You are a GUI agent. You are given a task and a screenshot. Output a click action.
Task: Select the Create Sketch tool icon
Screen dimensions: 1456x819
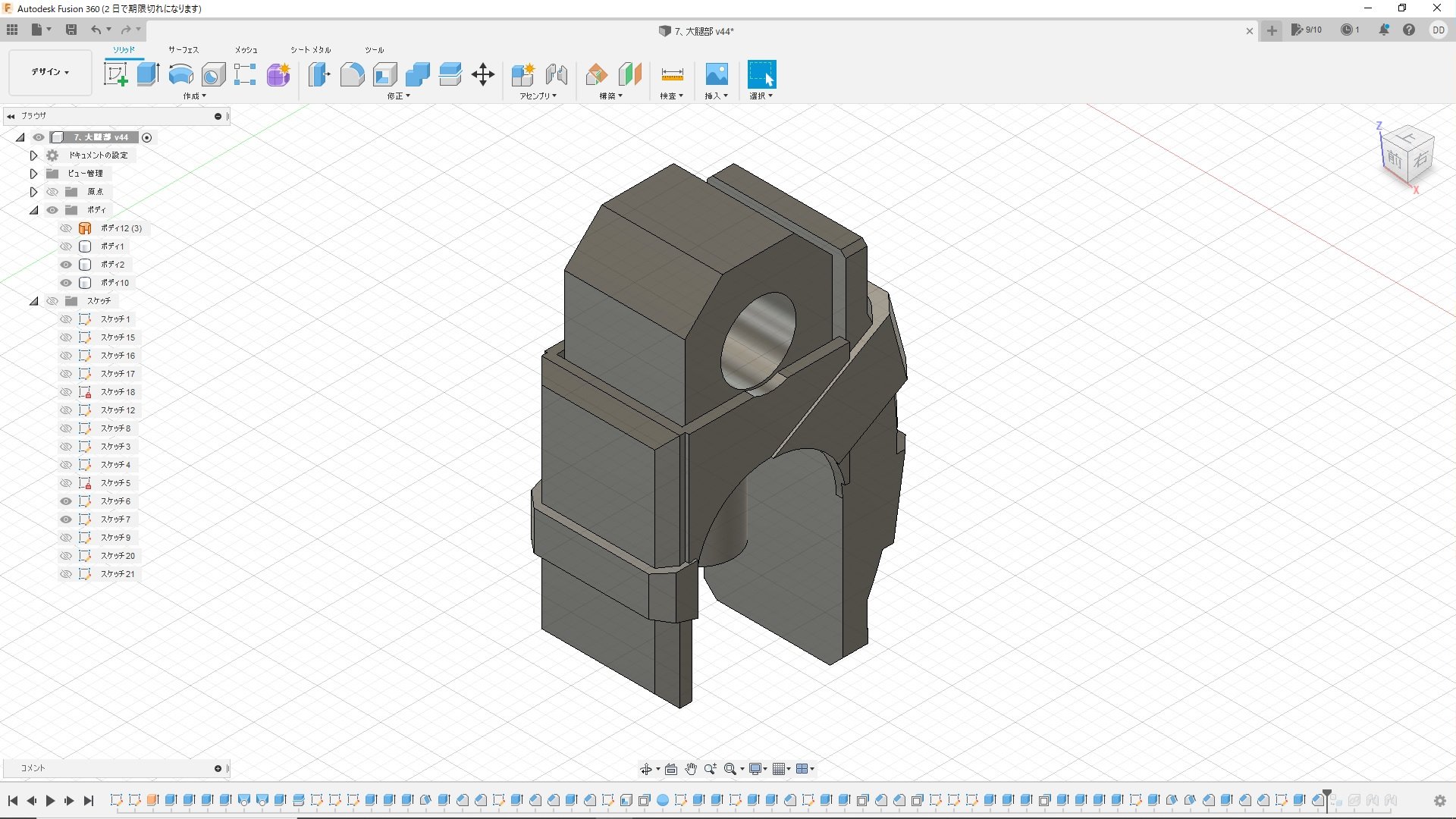click(115, 74)
